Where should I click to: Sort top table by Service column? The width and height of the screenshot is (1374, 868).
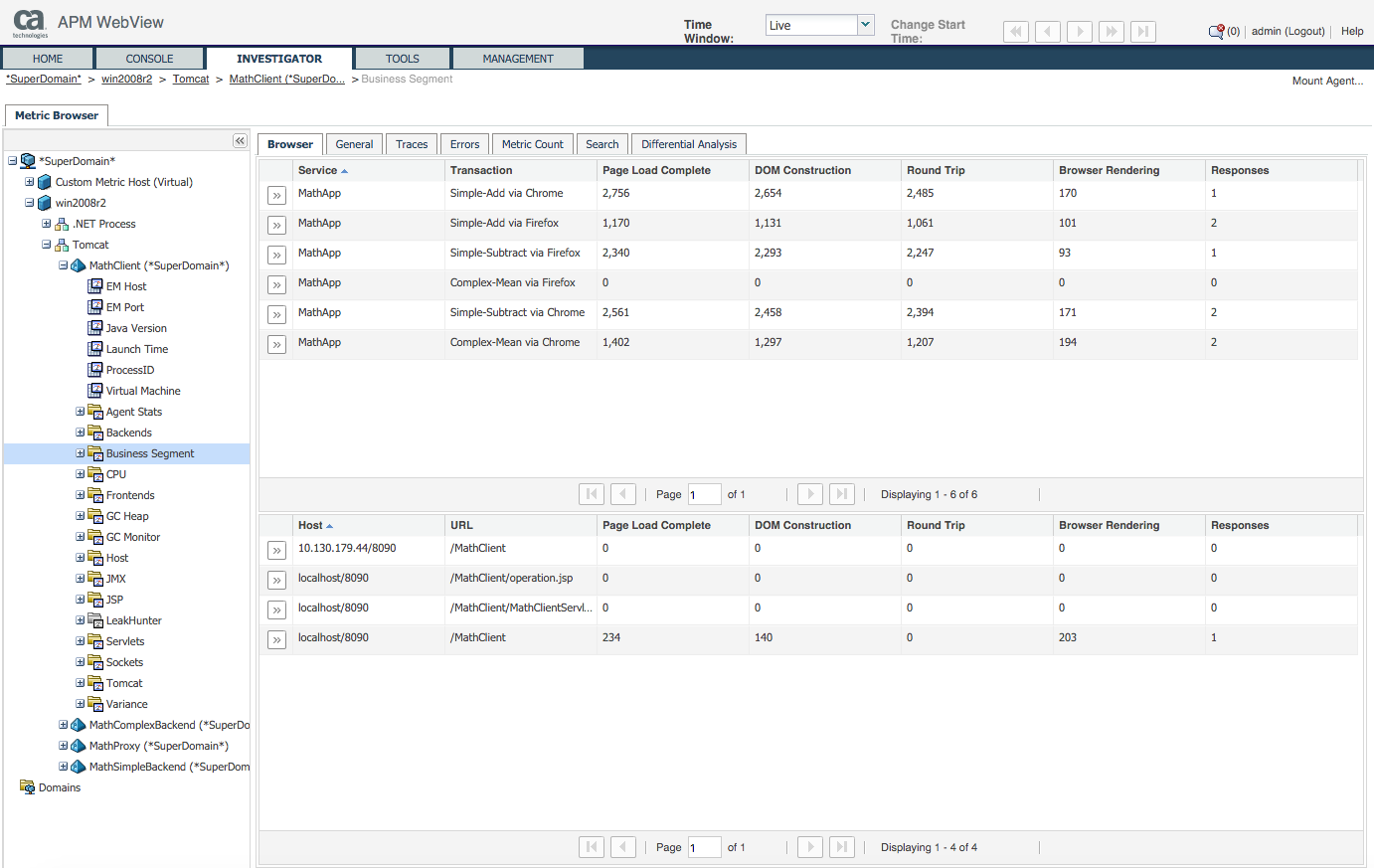coord(369,170)
